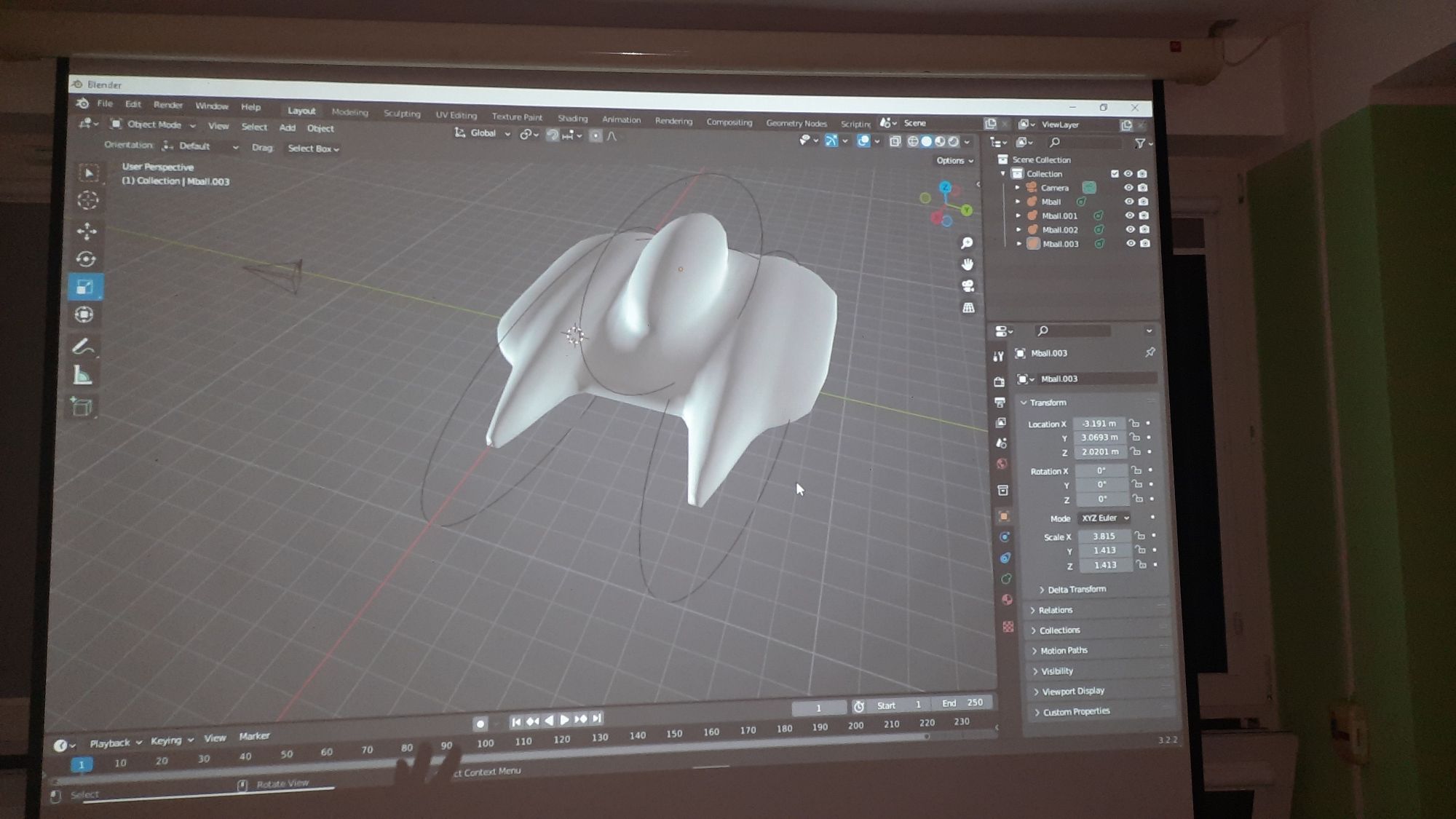Click the blue navigation gizmo Z axis
The image size is (1456, 819).
[945, 187]
